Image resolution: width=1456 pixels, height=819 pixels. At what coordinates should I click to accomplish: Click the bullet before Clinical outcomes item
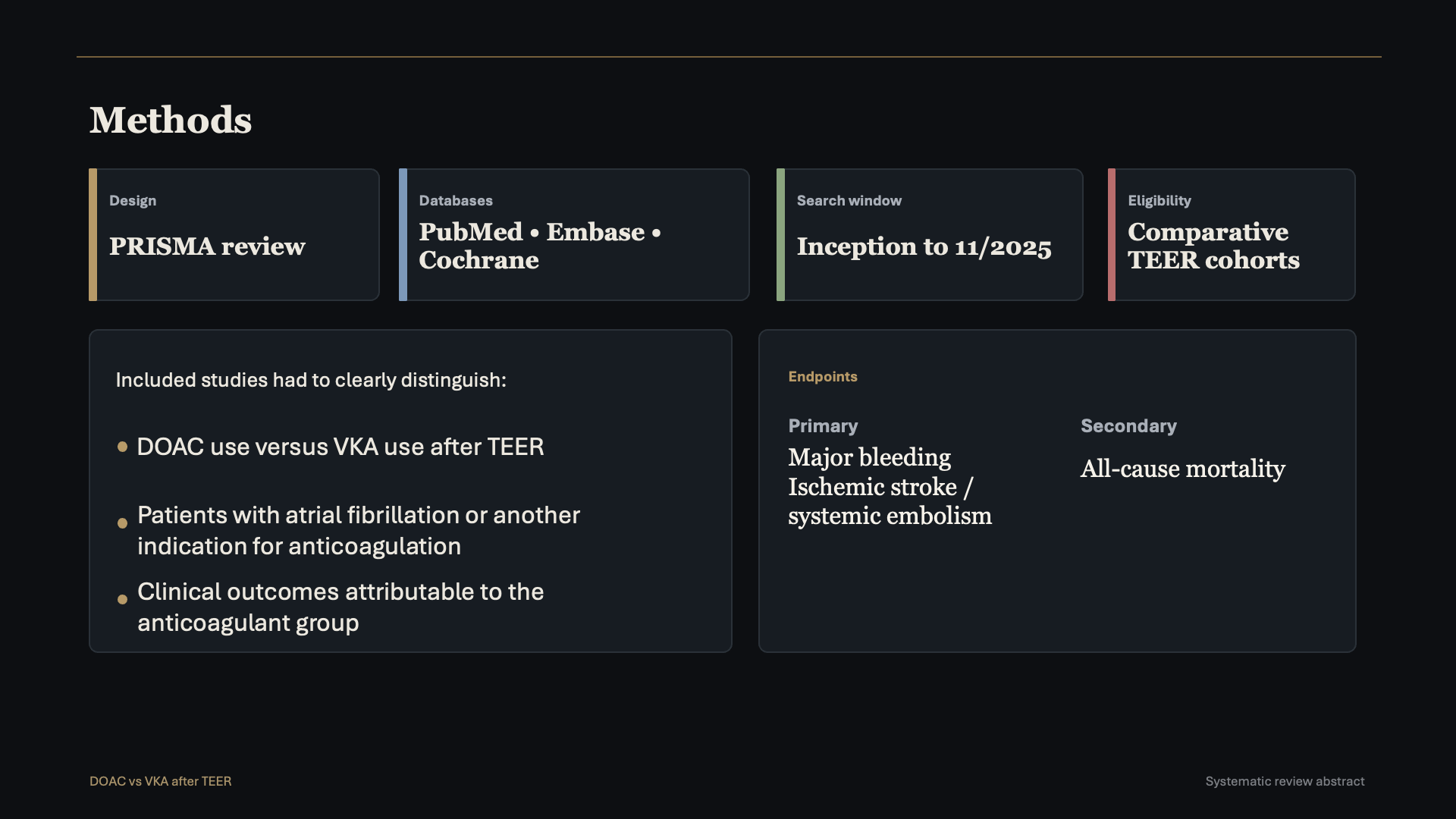pyautogui.click(x=122, y=599)
